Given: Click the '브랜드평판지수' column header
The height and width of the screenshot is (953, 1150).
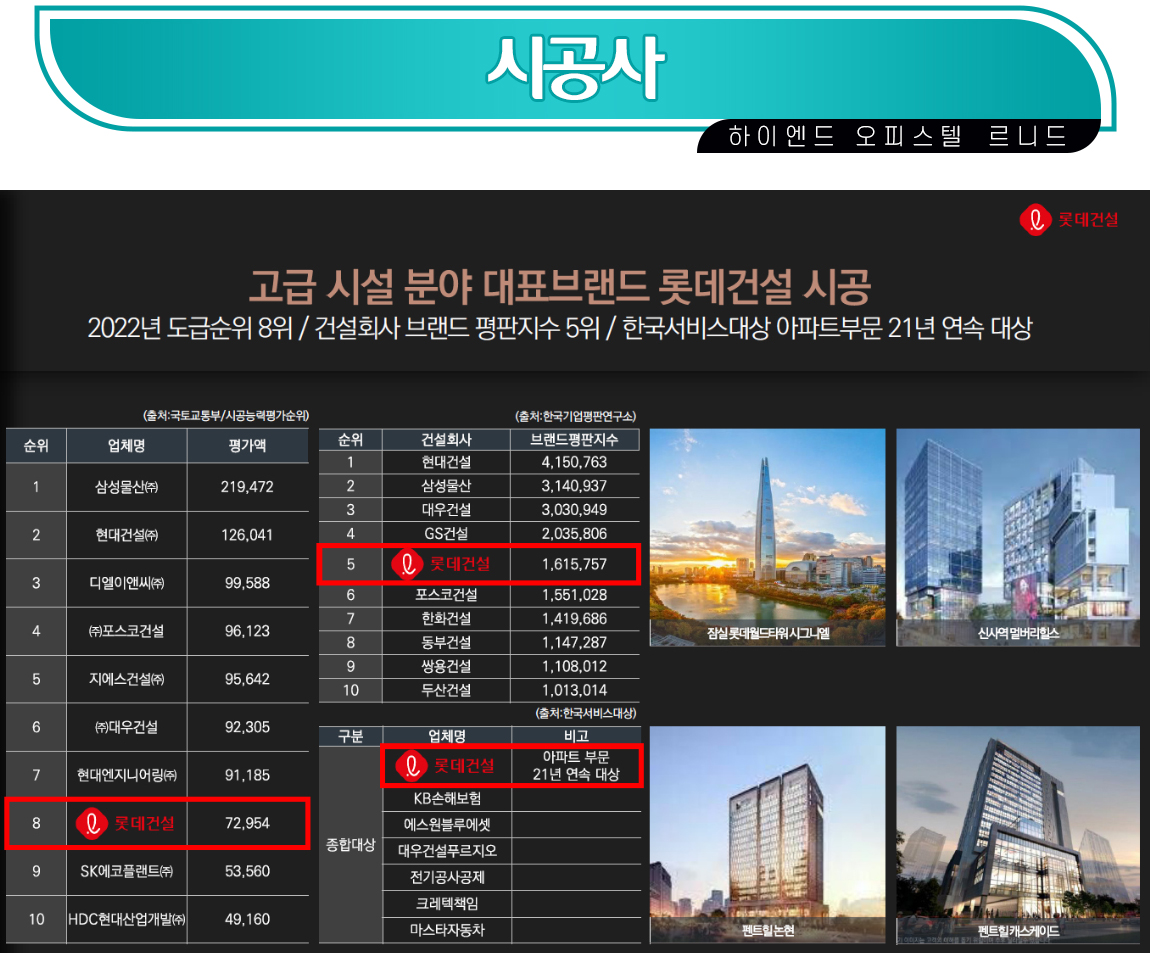Looking at the screenshot, I should click(574, 439).
